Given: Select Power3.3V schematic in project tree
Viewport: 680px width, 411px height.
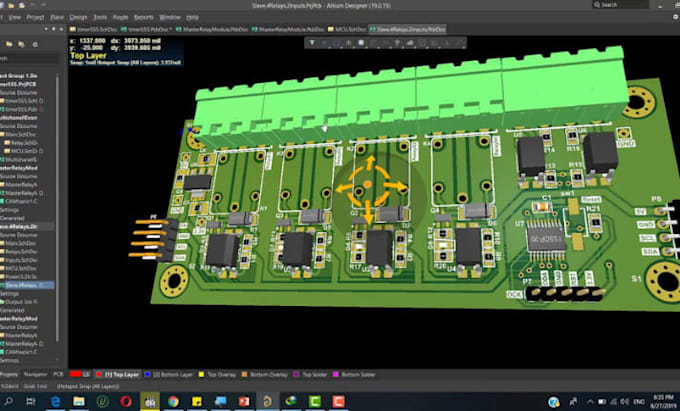Looking at the screenshot, I should [18, 277].
